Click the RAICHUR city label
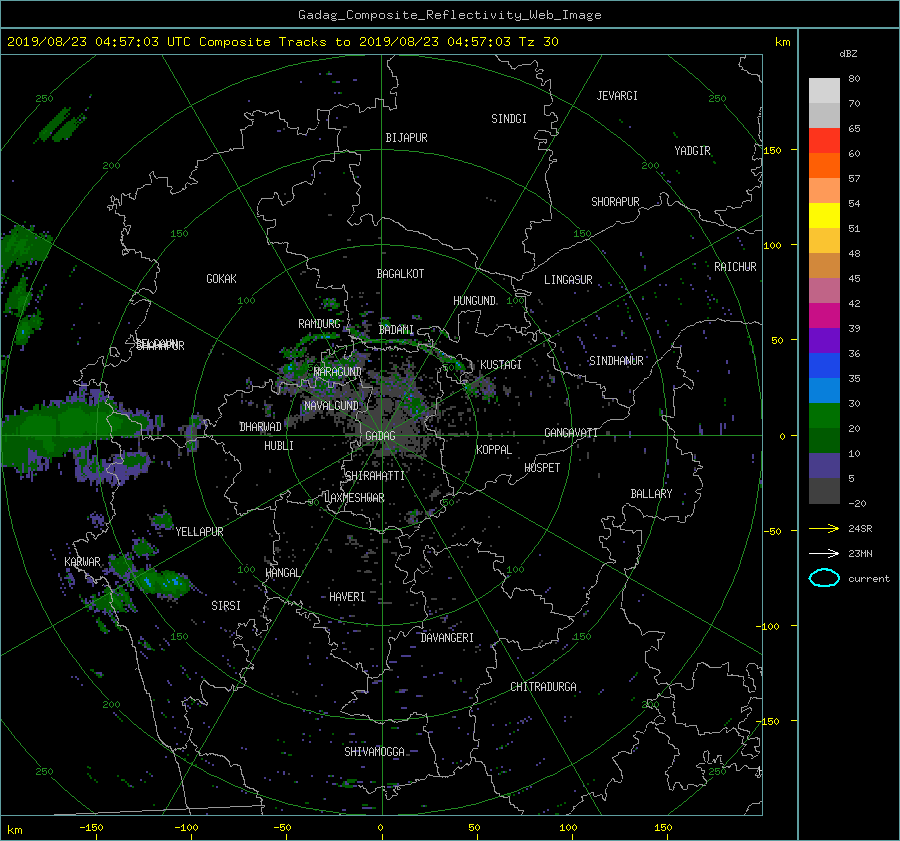This screenshot has height=841, width=900. click(x=735, y=267)
